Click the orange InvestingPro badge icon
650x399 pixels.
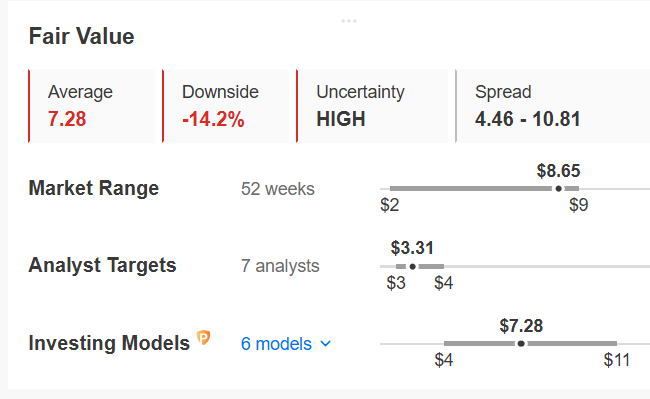click(204, 338)
